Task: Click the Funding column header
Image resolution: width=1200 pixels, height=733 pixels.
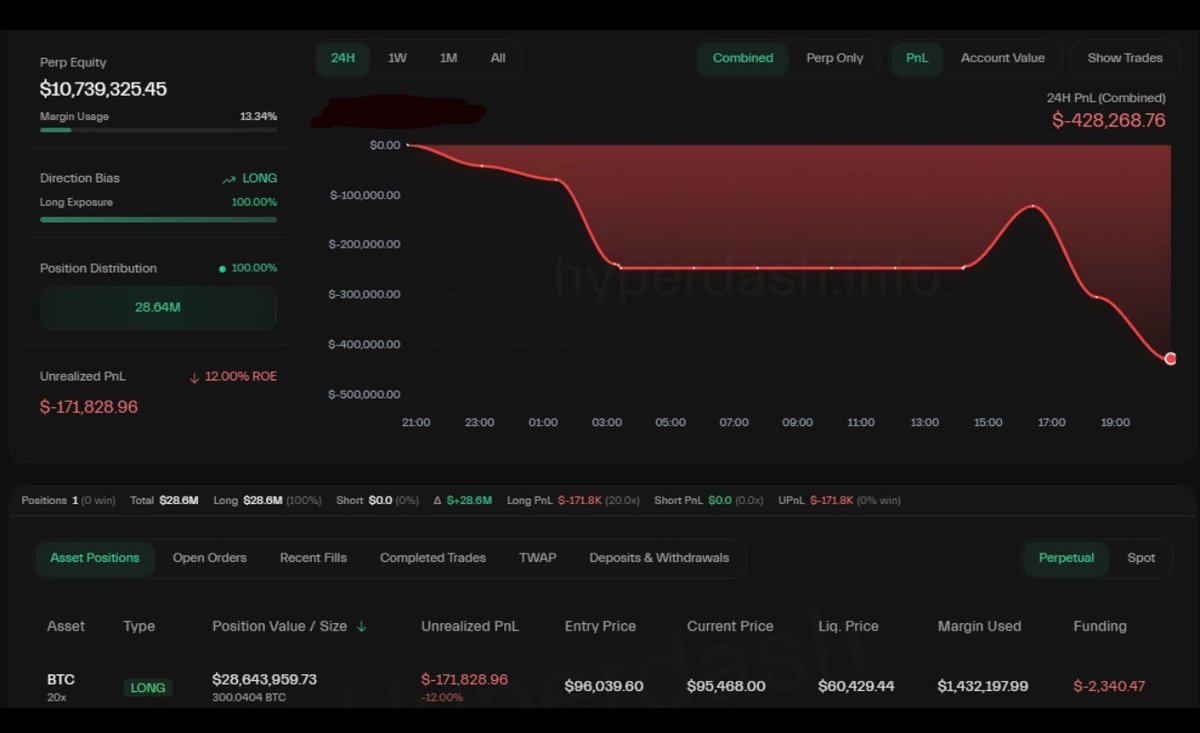Action: click(x=1100, y=626)
